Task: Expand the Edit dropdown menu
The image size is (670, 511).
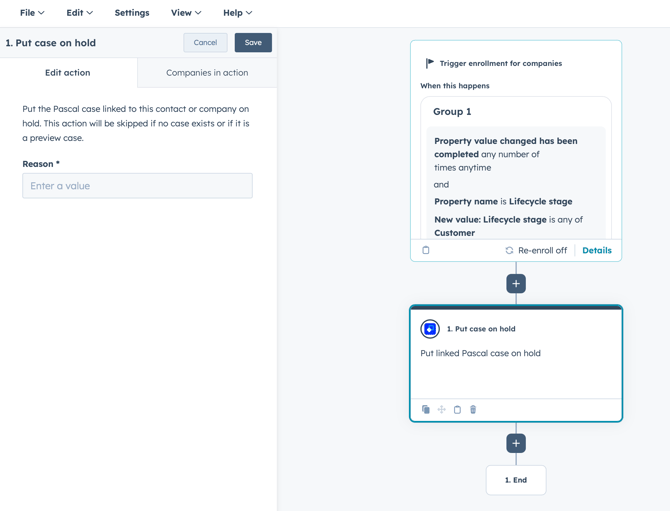Action: (x=79, y=13)
